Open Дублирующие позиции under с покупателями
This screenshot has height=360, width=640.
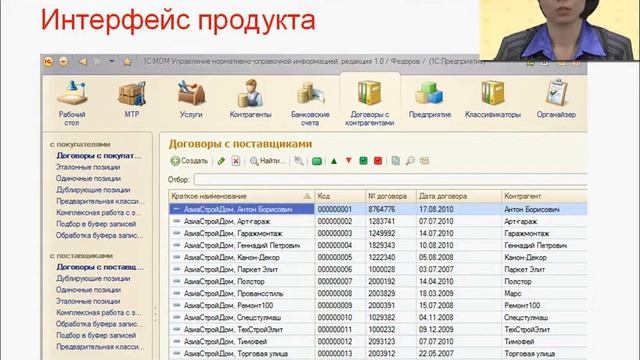[93, 190]
